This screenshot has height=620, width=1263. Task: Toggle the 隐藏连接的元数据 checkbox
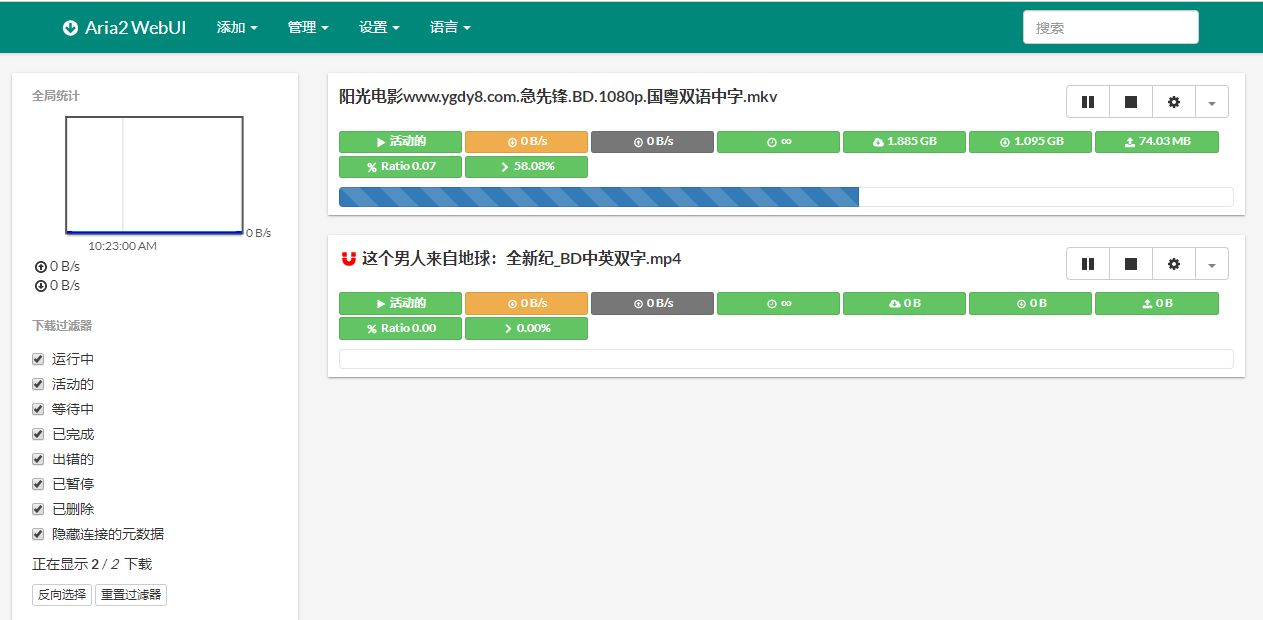point(38,534)
